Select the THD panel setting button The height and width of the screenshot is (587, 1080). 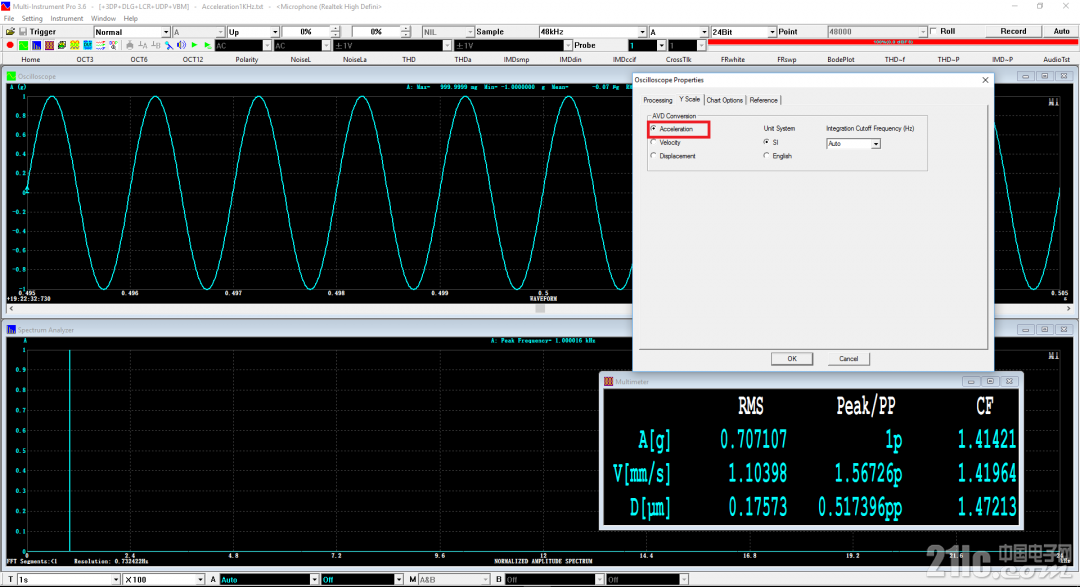409,60
